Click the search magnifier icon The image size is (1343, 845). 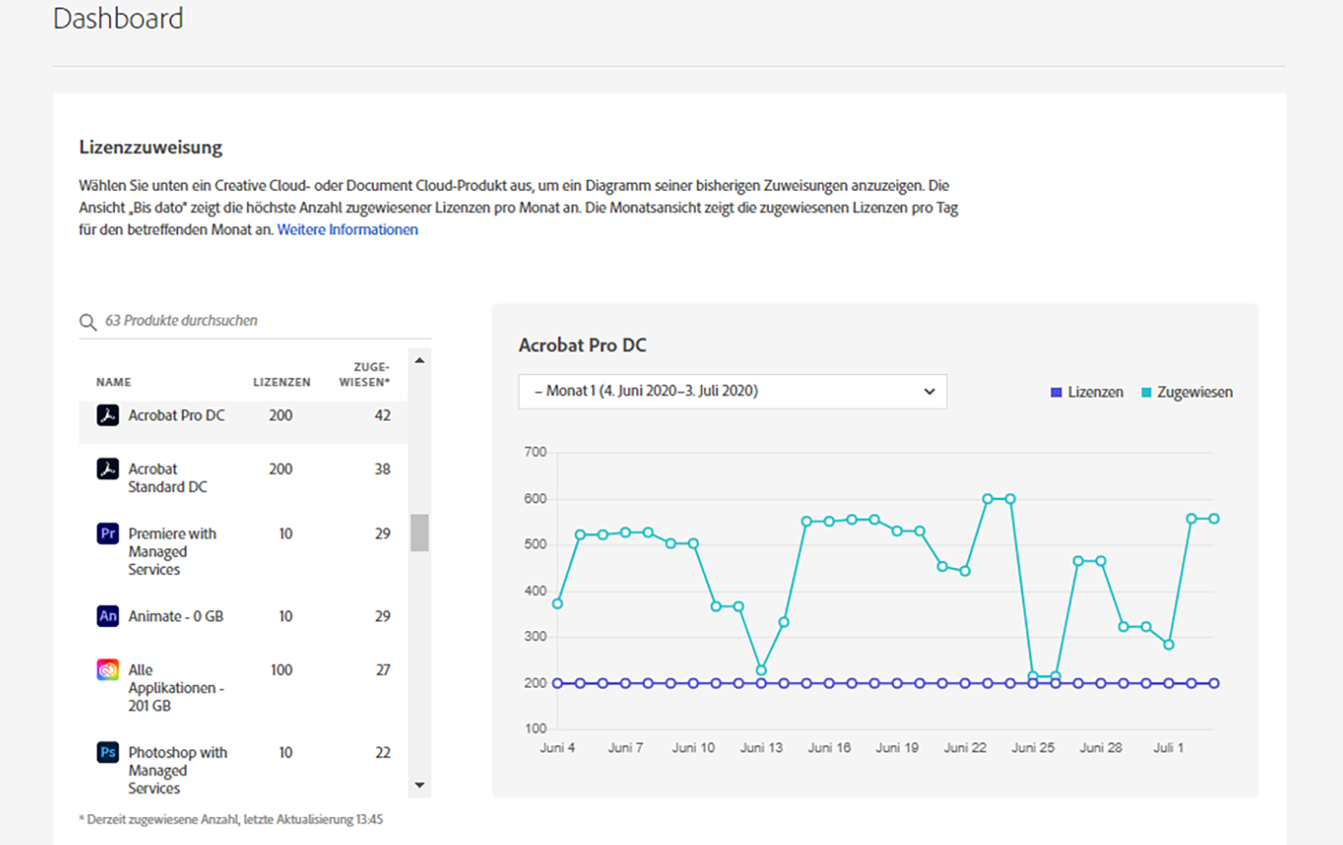88,322
